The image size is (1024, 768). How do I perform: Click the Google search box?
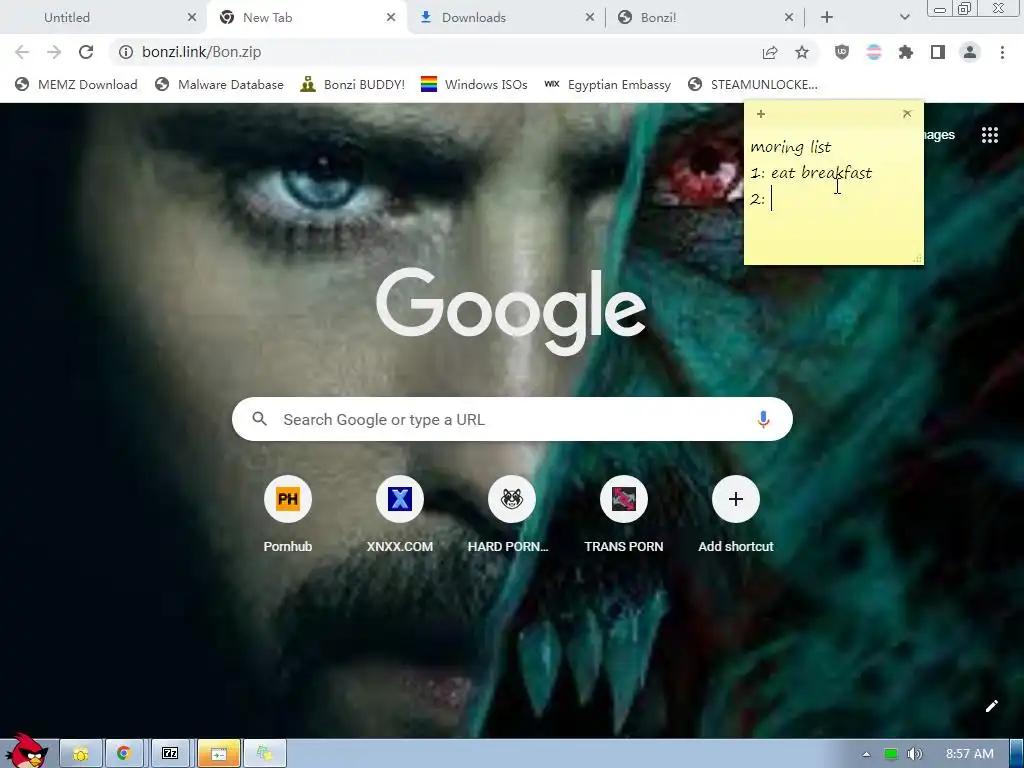tap(512, 419)
